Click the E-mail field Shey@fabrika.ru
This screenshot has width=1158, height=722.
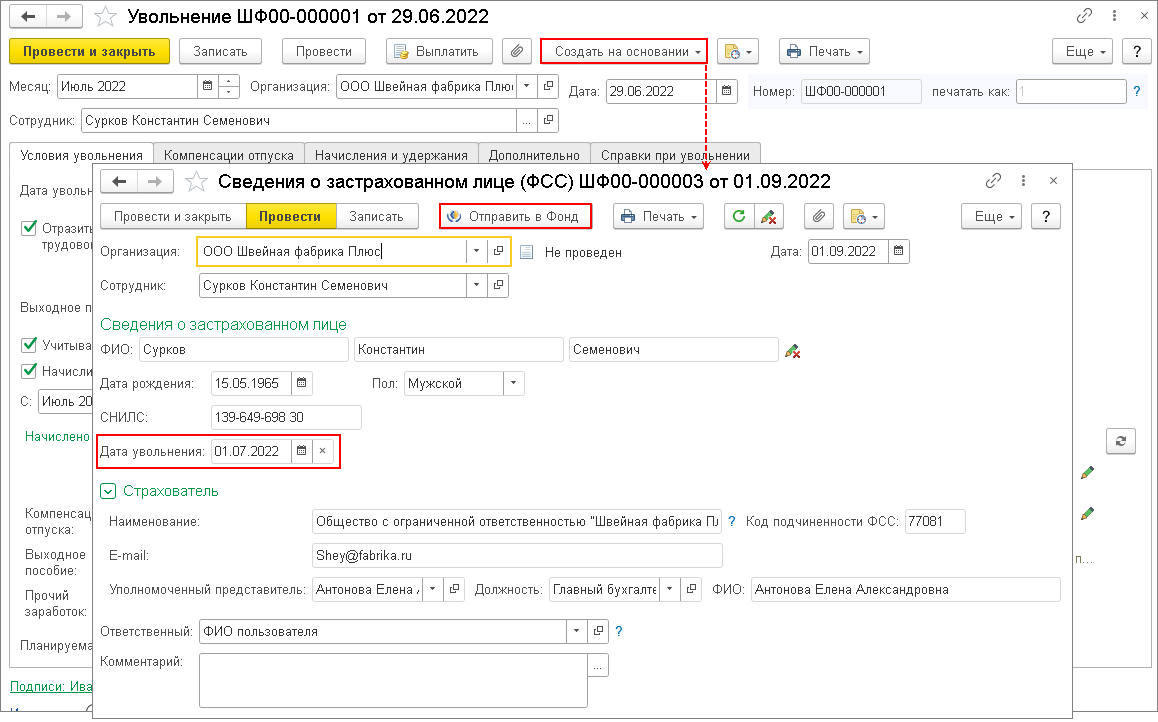(517, 555)
